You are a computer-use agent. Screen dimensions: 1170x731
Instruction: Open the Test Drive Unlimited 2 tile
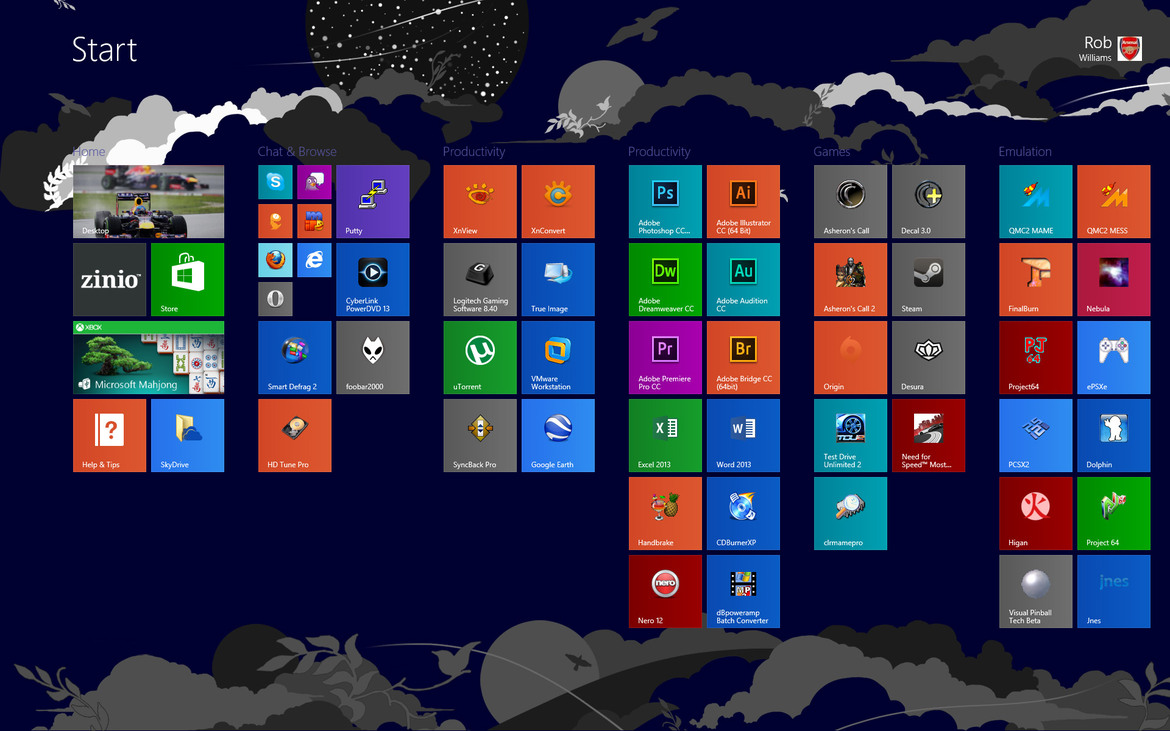(x=851, y=436)
